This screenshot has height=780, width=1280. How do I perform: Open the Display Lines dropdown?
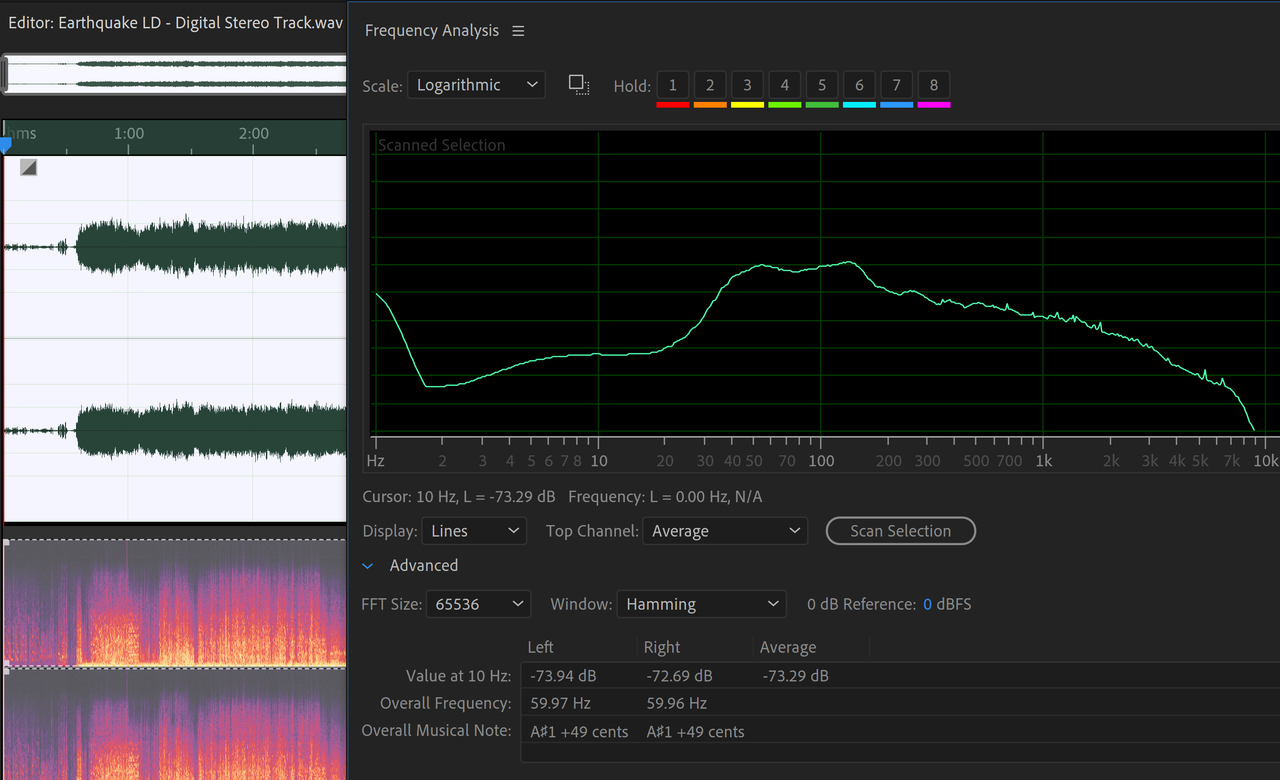click(474, 531)
